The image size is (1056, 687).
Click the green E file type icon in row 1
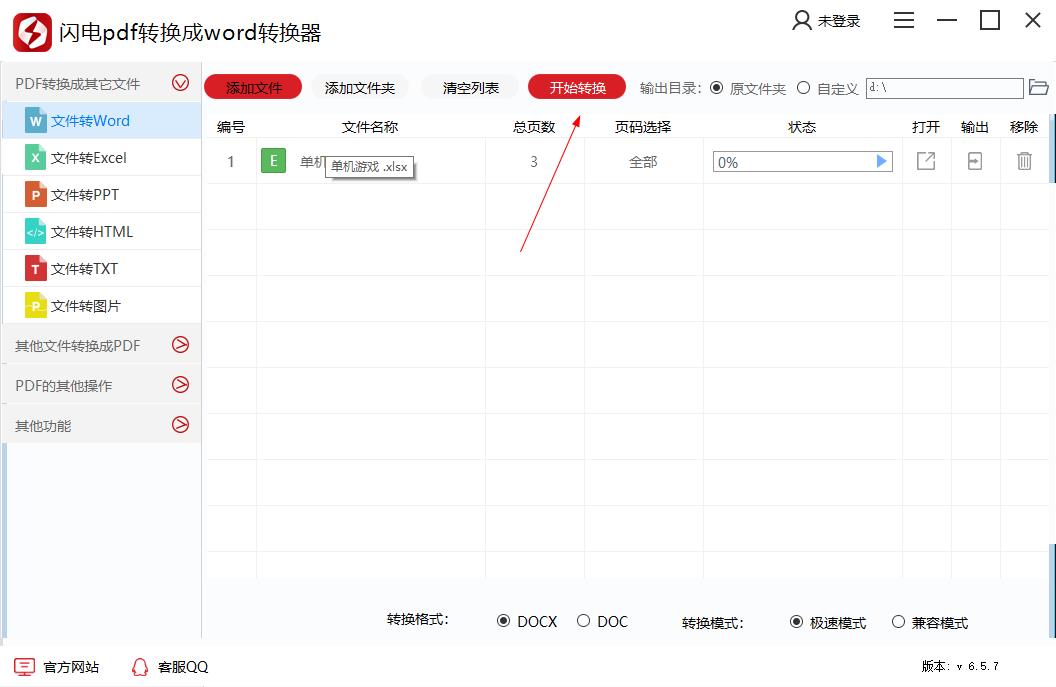click(273, 161)
